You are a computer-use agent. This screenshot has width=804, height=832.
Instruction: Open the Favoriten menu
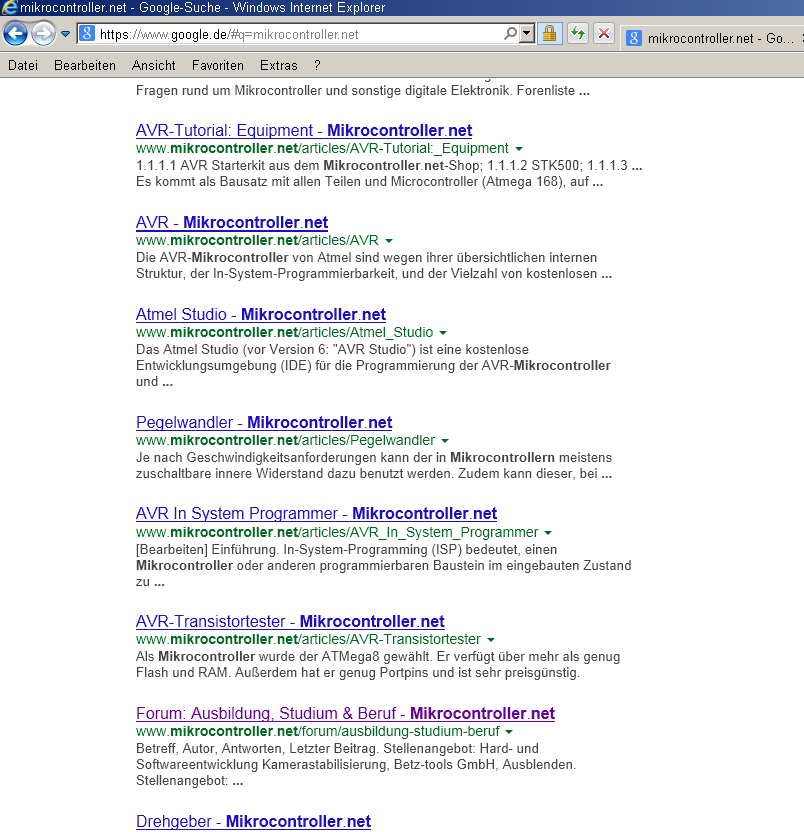[218, 65]
